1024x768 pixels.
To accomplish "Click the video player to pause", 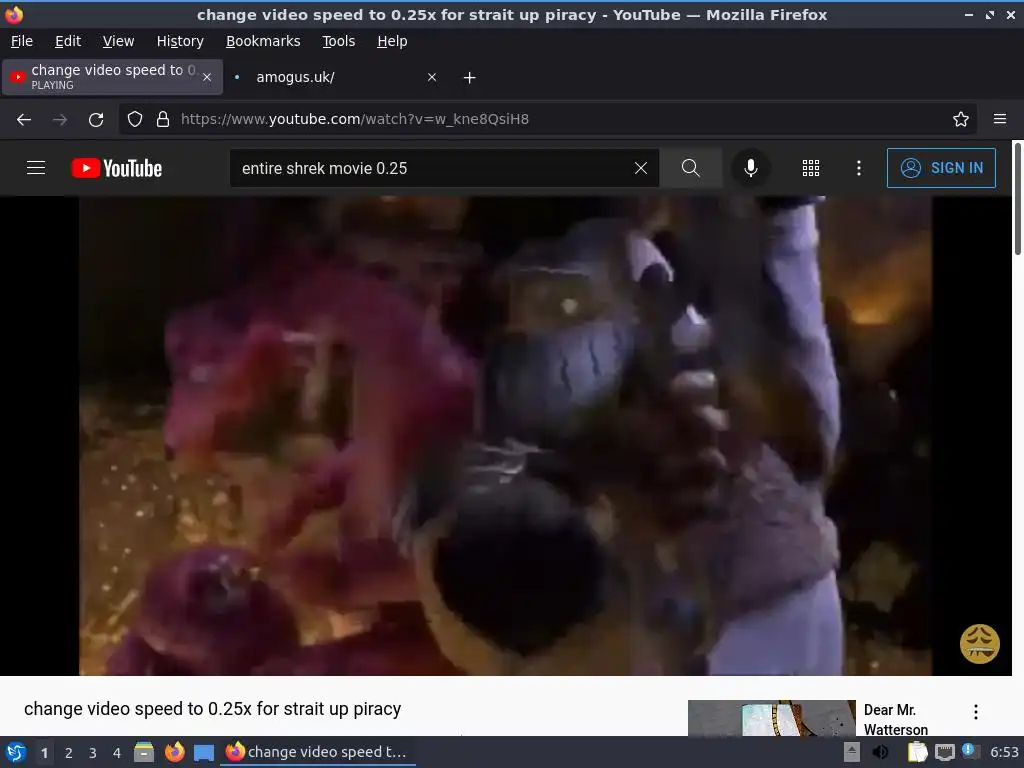I will tap(505, 436).
